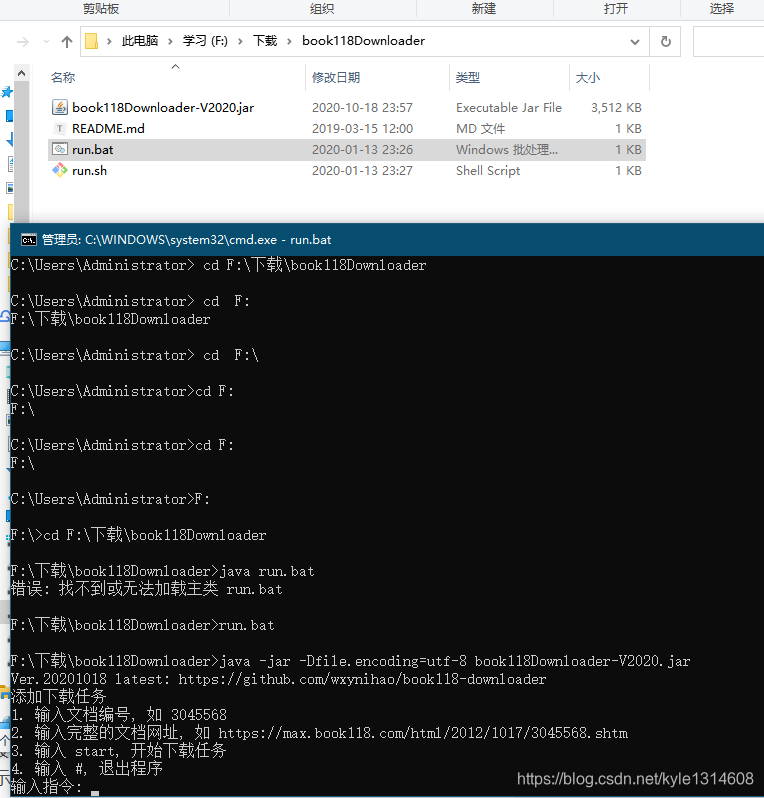Click the run.sh shell script icon
The width and height of the screenshot is (764, 798).
coord(60,170)
